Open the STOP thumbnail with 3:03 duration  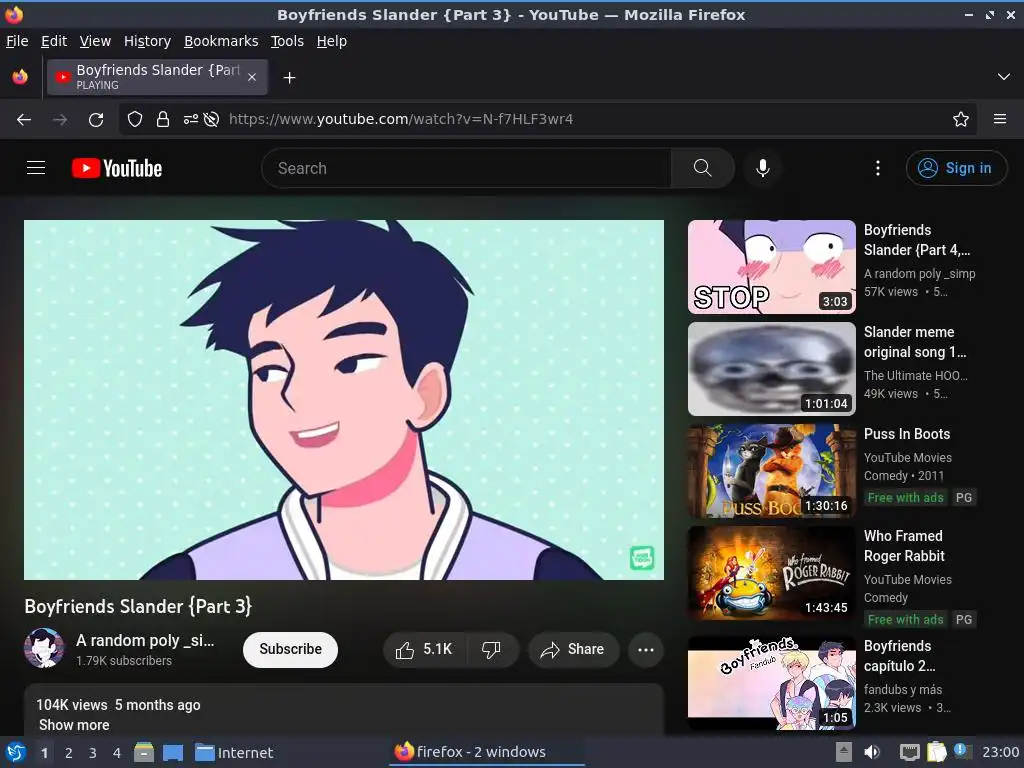(771, 267)
